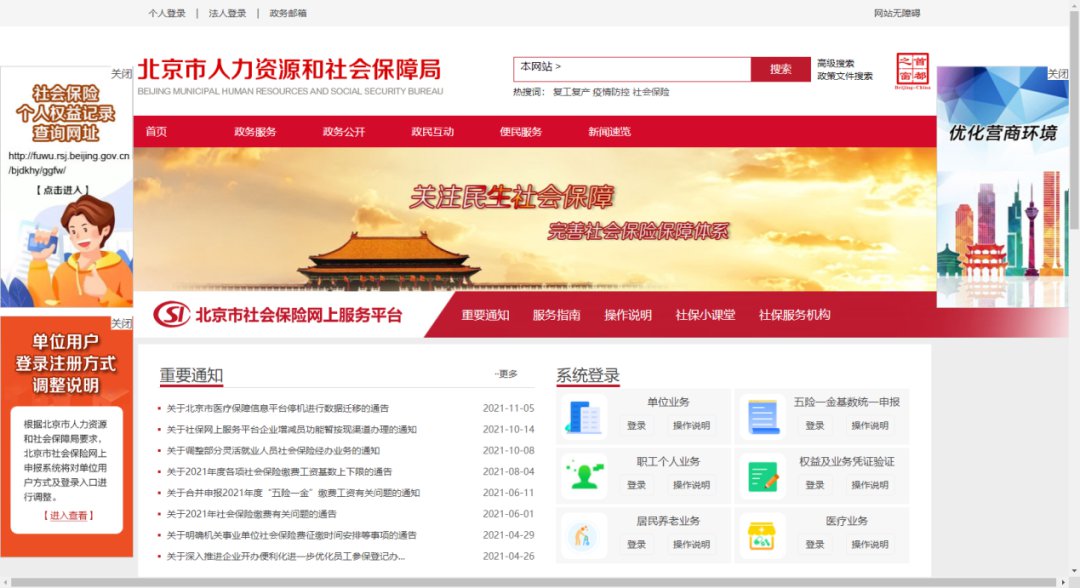Click the 五险一金基数统一申报 document icon
Viewport: 1080px width, 588px height.
(762, 417)
